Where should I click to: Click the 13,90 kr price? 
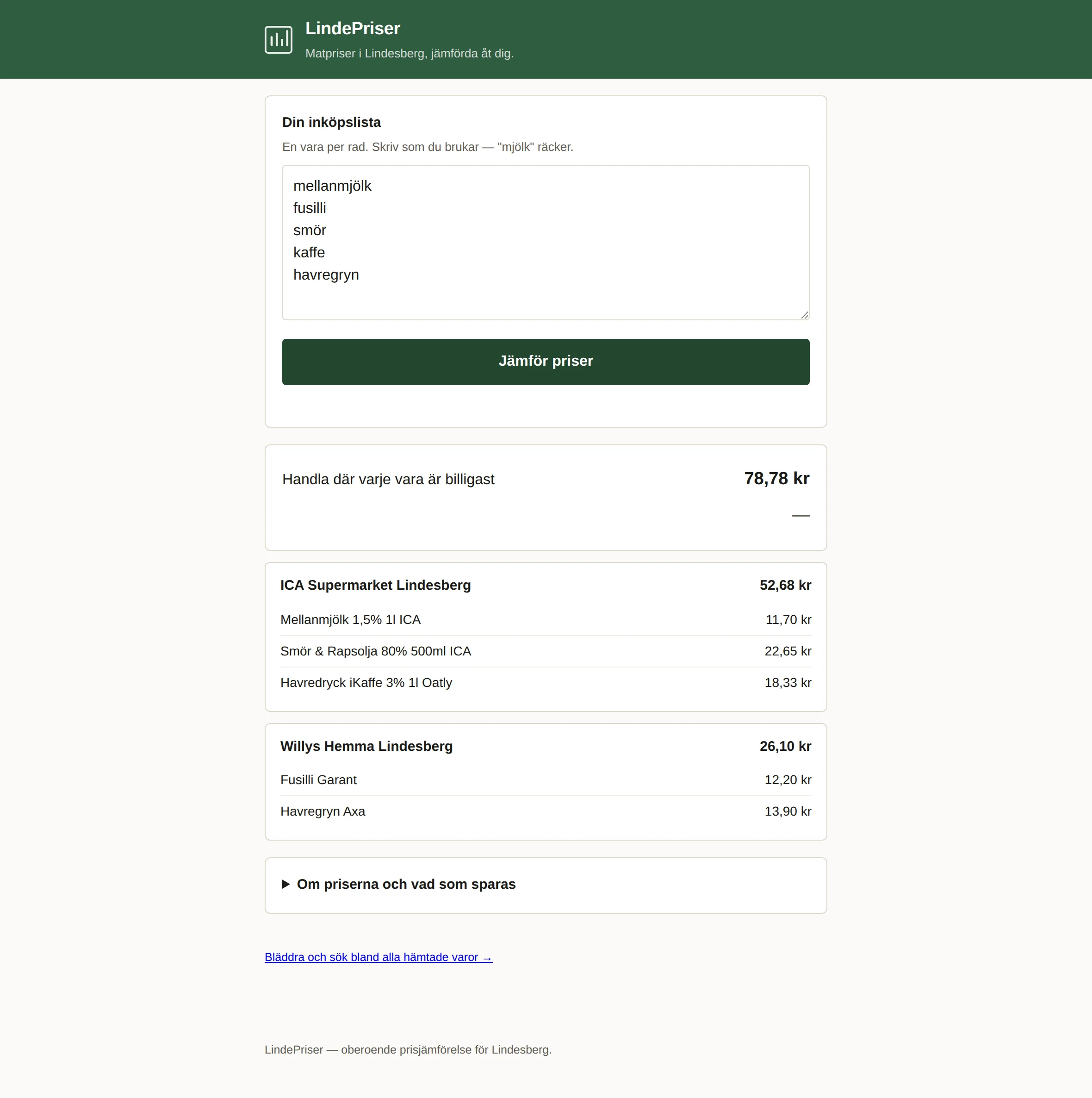788,811
